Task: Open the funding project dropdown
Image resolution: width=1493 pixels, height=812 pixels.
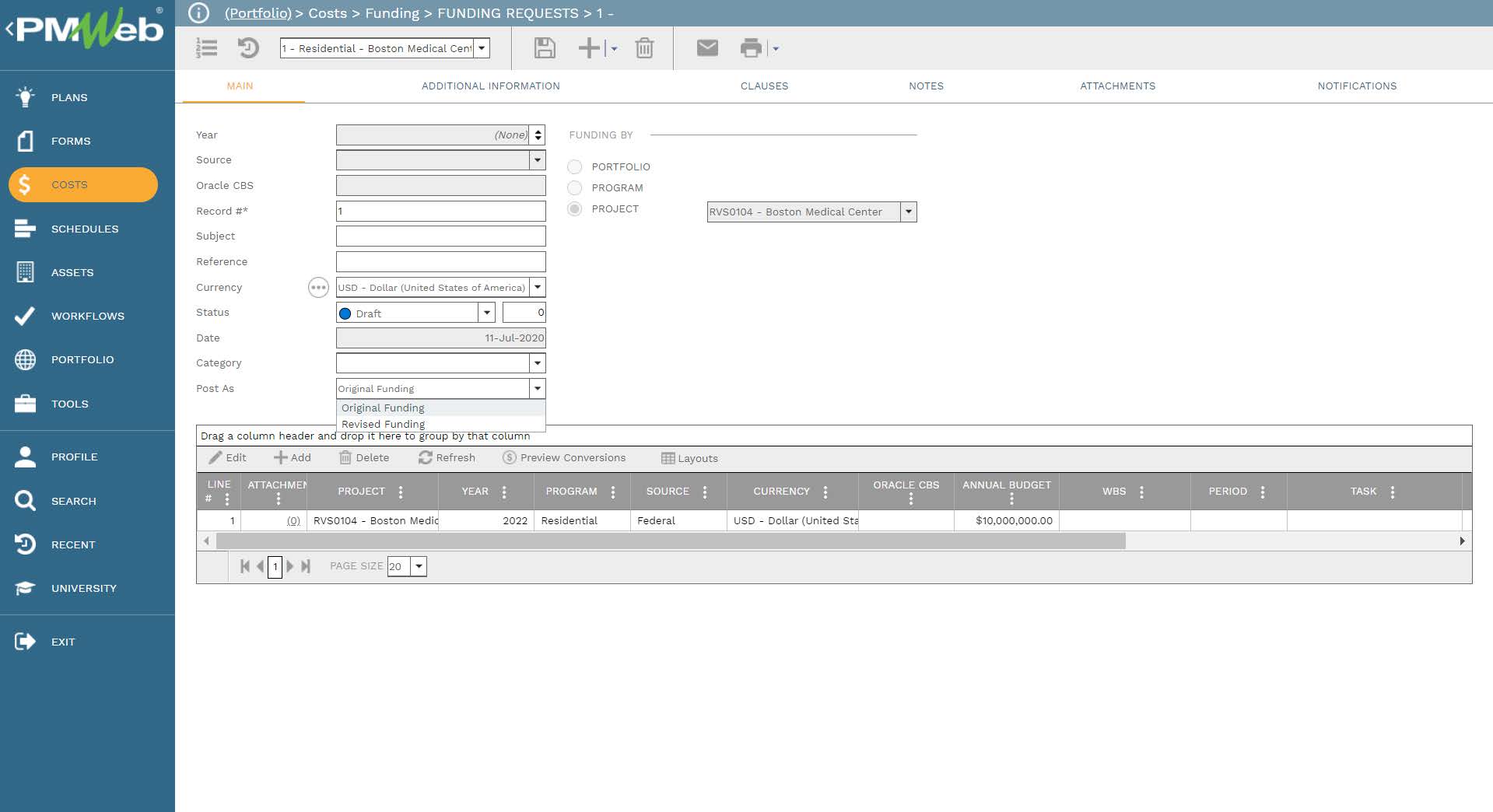Action: point(908,212)
